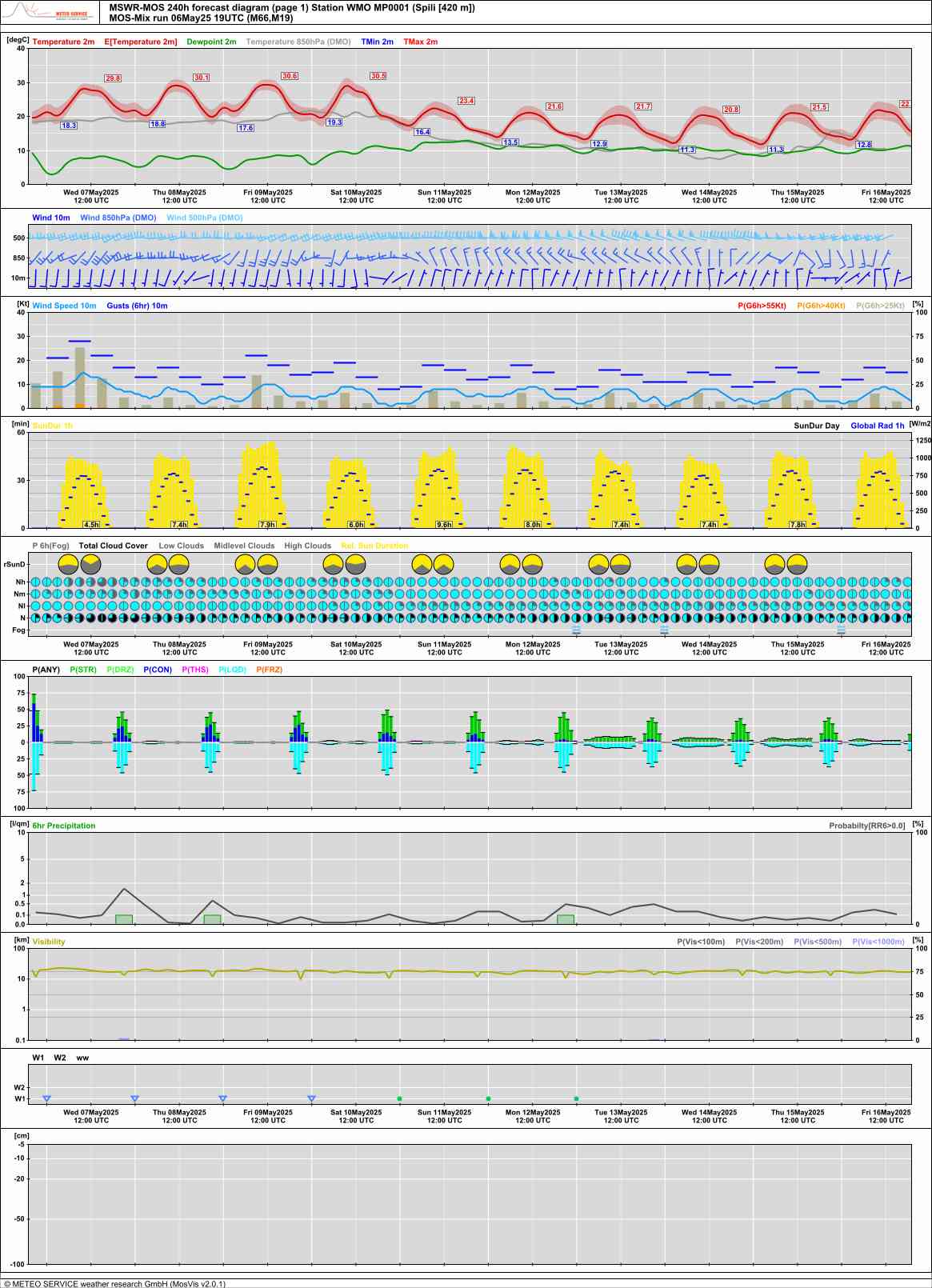
Task: Click the 'Wind 10m' legend label
Action: (51, 218)
